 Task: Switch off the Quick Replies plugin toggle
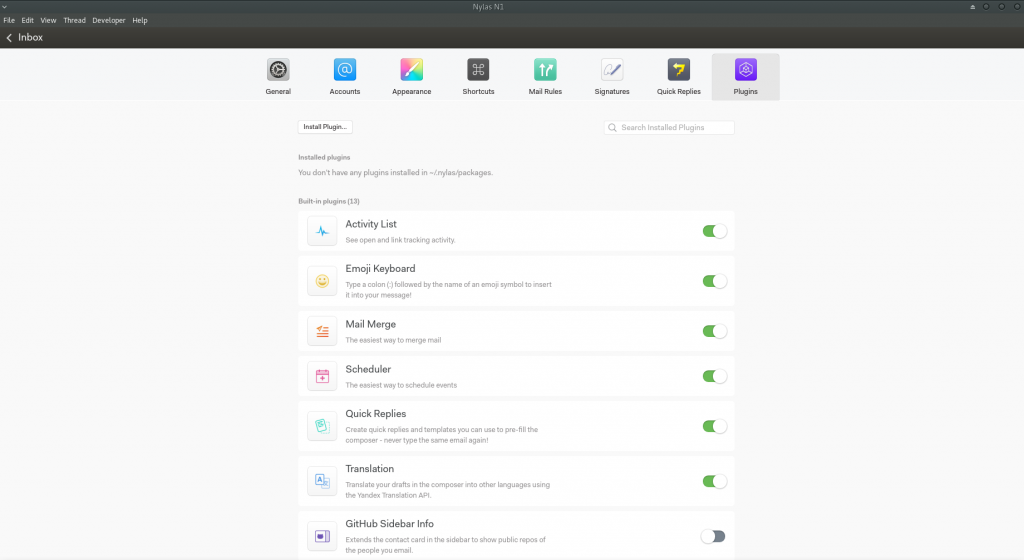(x=714, y=426)
